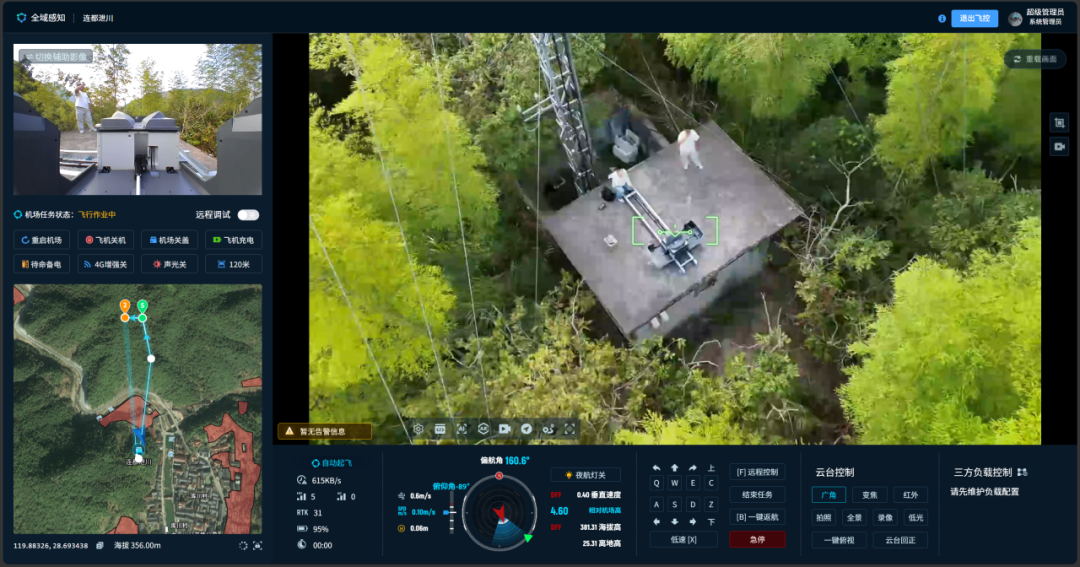The image size is (1080, 567).
Task: Toggle 飞机关机 drone power
Action: pyautogui.click(x=105, y=240)
